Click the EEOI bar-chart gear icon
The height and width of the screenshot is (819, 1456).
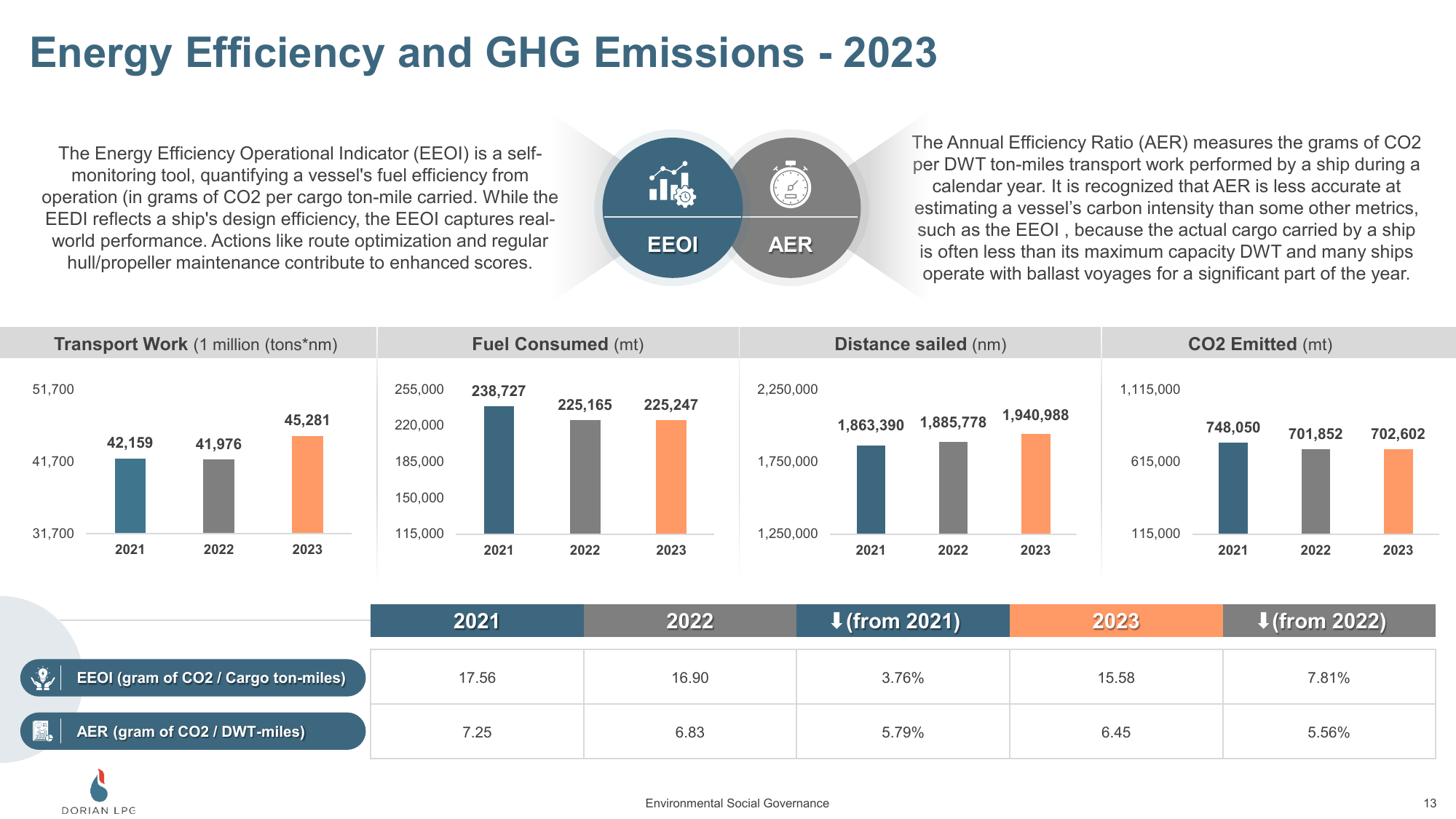point(672,184)
